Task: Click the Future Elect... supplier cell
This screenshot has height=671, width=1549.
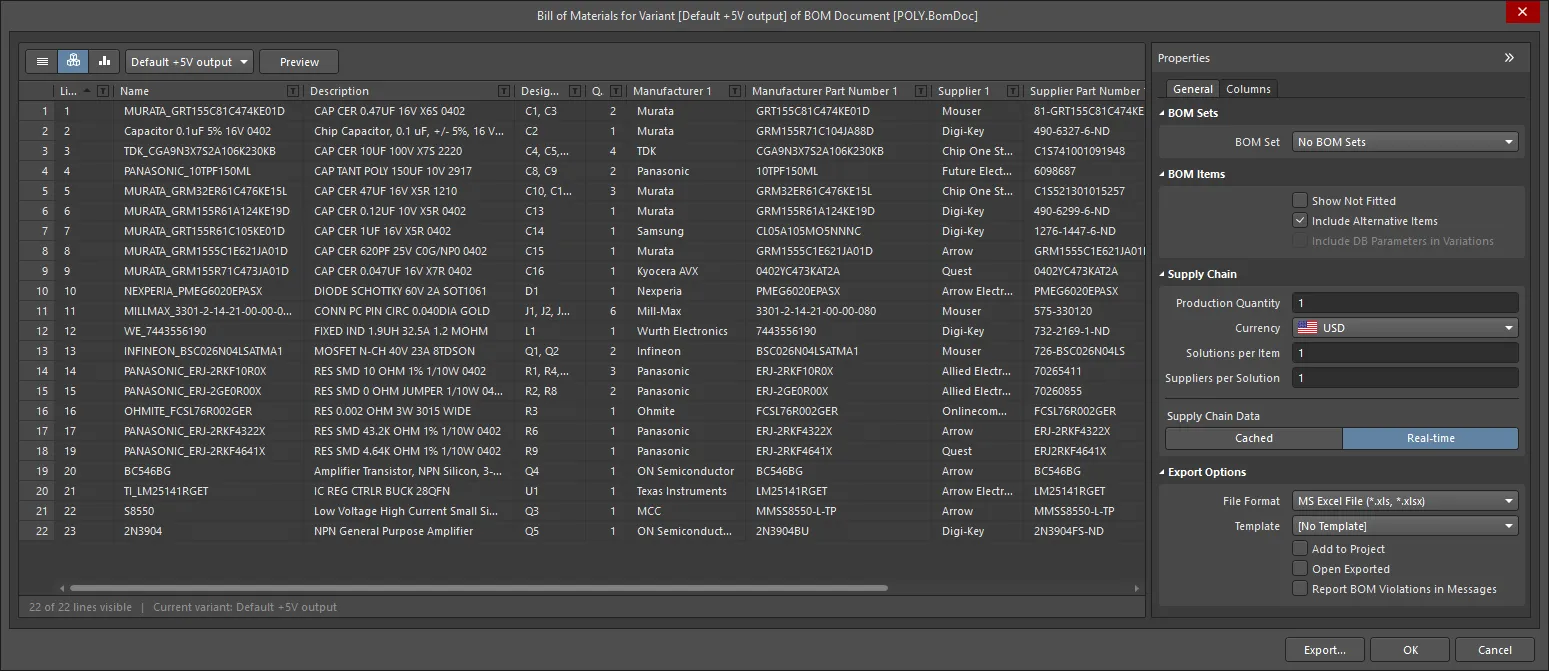Action: 975,171
